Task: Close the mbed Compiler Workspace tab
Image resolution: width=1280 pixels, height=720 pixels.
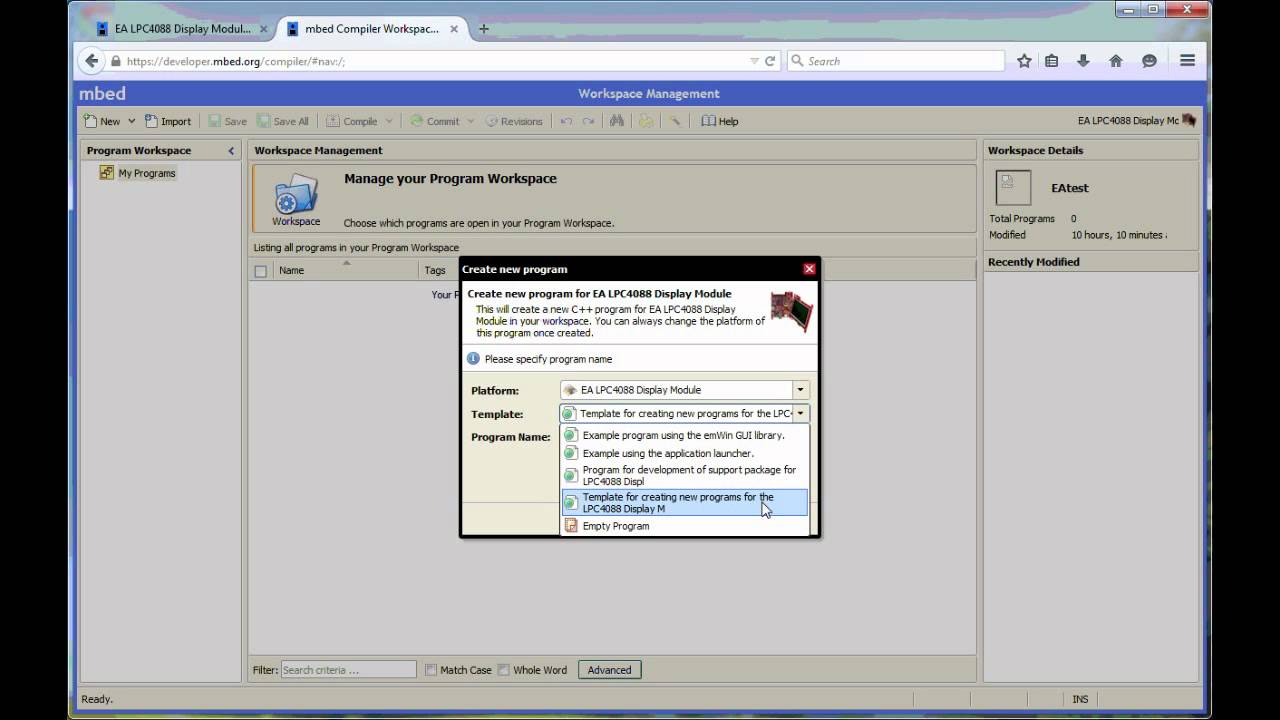Action: (x=455, y=29)
